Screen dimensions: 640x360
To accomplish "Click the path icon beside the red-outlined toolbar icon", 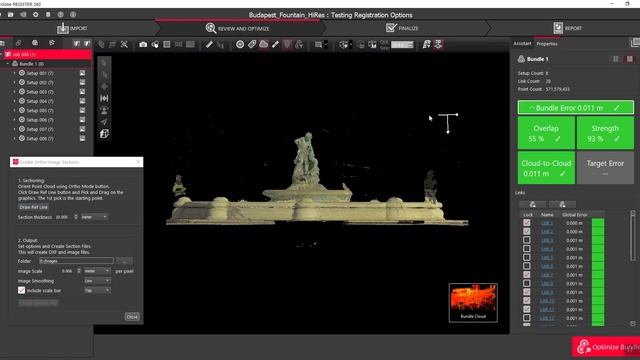I will 427,44.
